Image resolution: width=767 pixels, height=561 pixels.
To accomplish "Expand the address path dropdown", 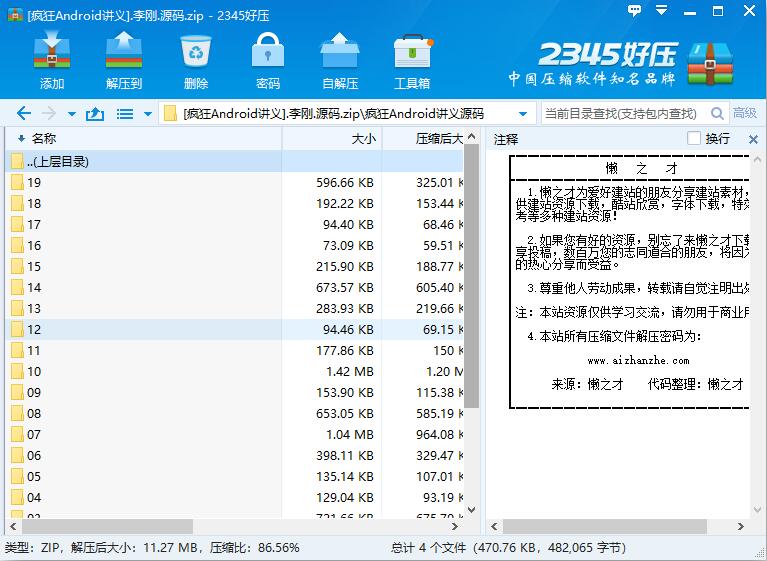I will pyautogui.click(x=523, y=114).
